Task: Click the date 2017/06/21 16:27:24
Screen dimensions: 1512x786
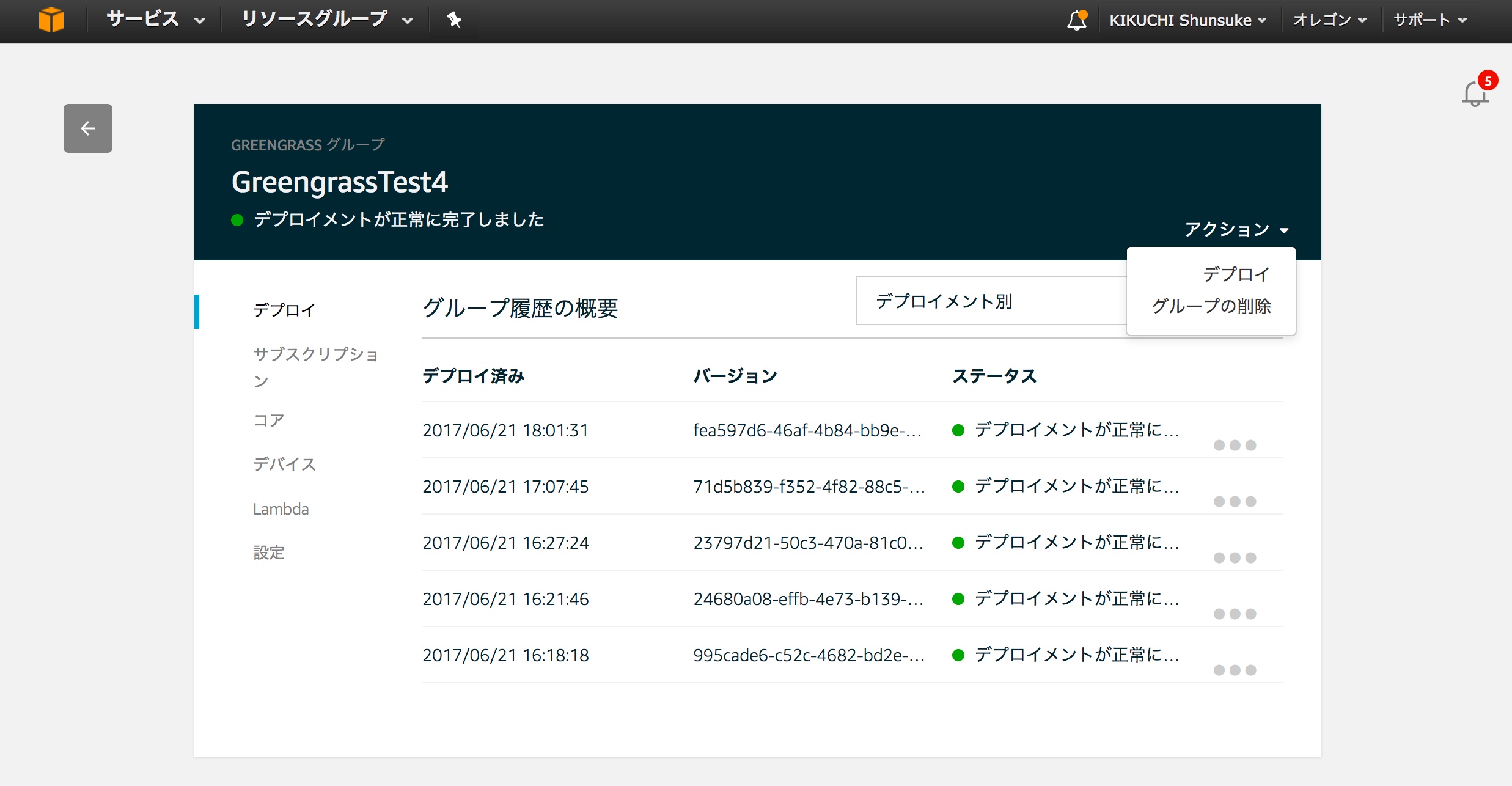Action: [505, 543]
